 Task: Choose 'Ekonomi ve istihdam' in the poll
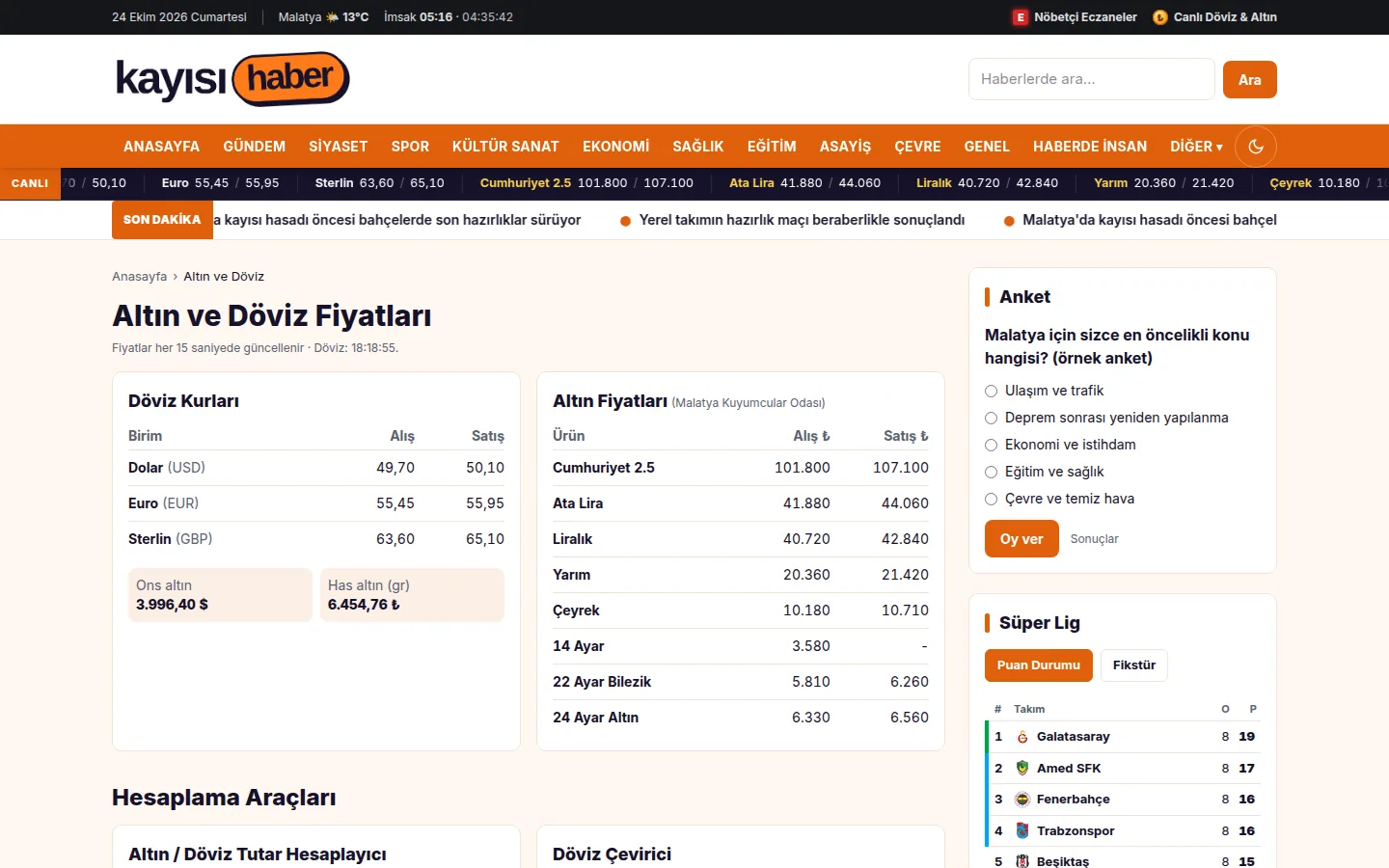pyautogui.click(x=991, y=445)
